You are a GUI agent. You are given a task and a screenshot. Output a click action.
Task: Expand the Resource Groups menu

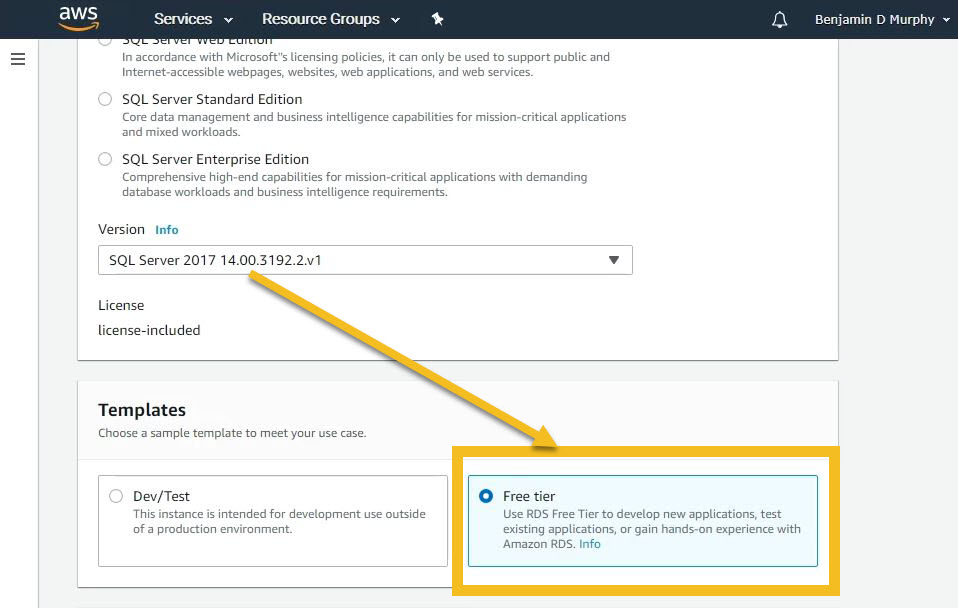click(331, 19)
